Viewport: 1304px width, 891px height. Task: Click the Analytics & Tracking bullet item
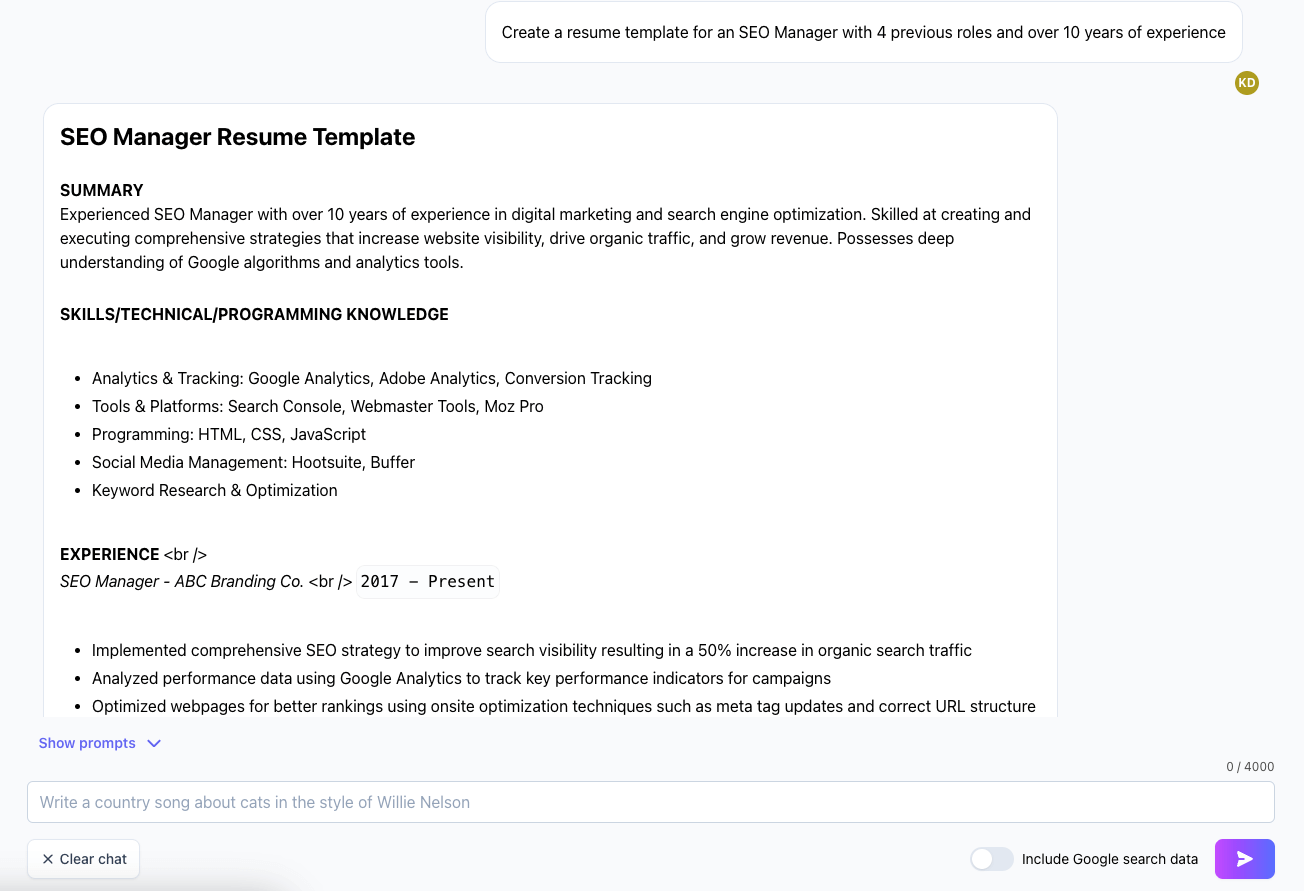(371, 378)
